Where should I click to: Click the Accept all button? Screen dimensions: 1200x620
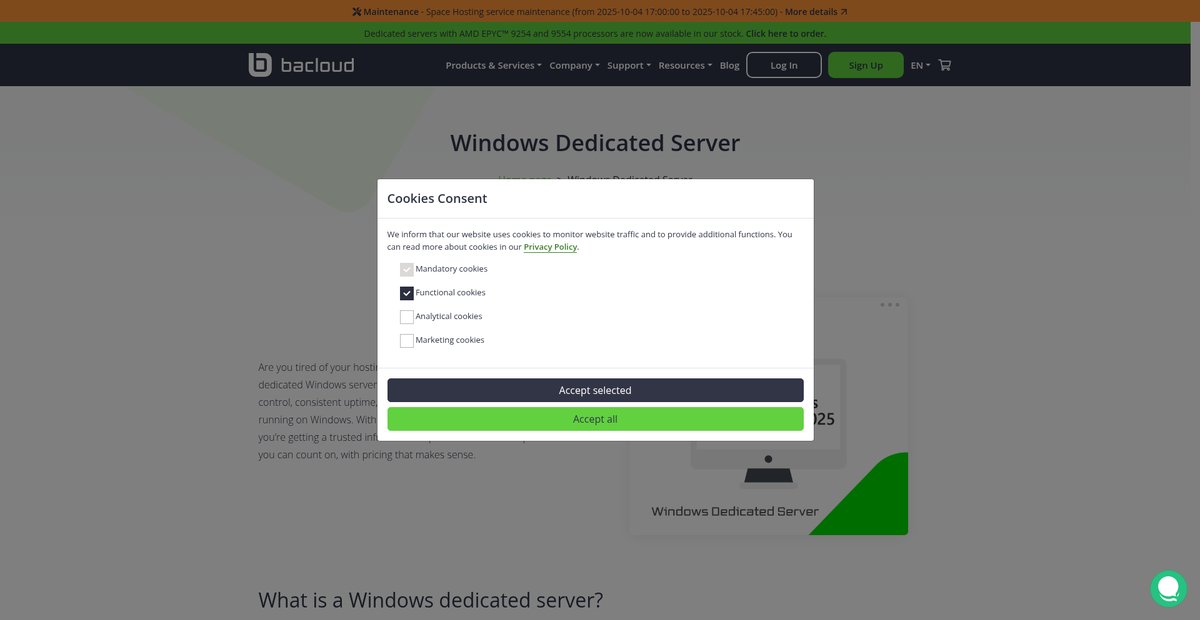(x=595, y=419)
